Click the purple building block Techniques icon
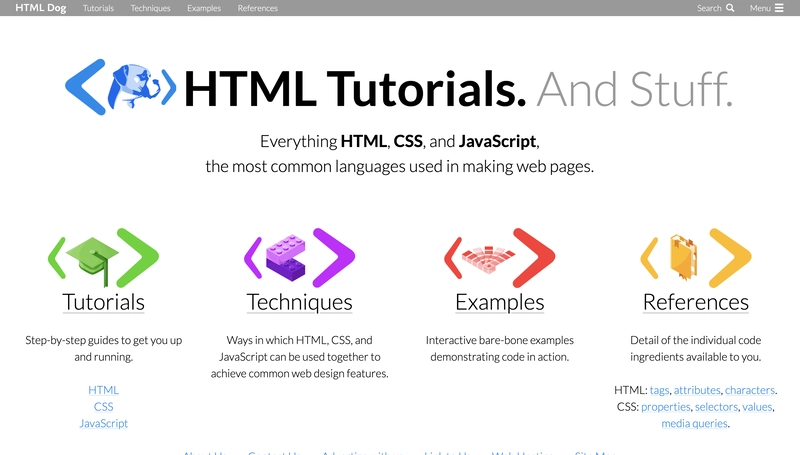 click(299, 258)
